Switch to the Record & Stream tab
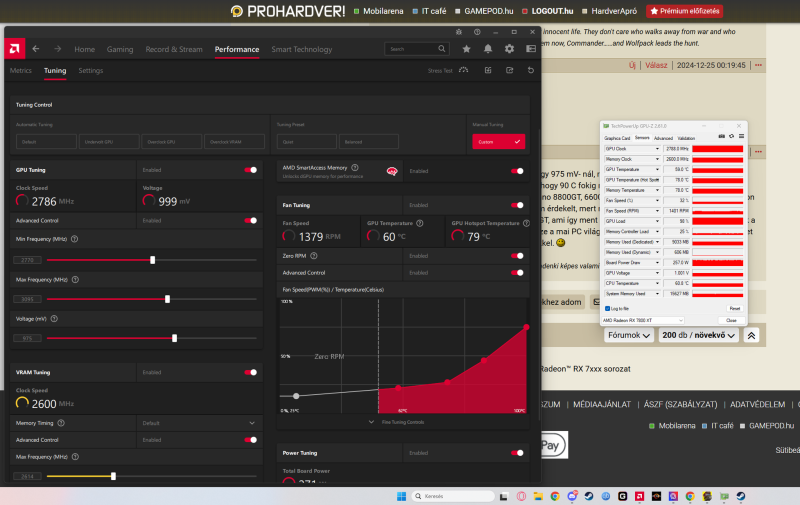The image size is (800, 505). pos(174,49)
